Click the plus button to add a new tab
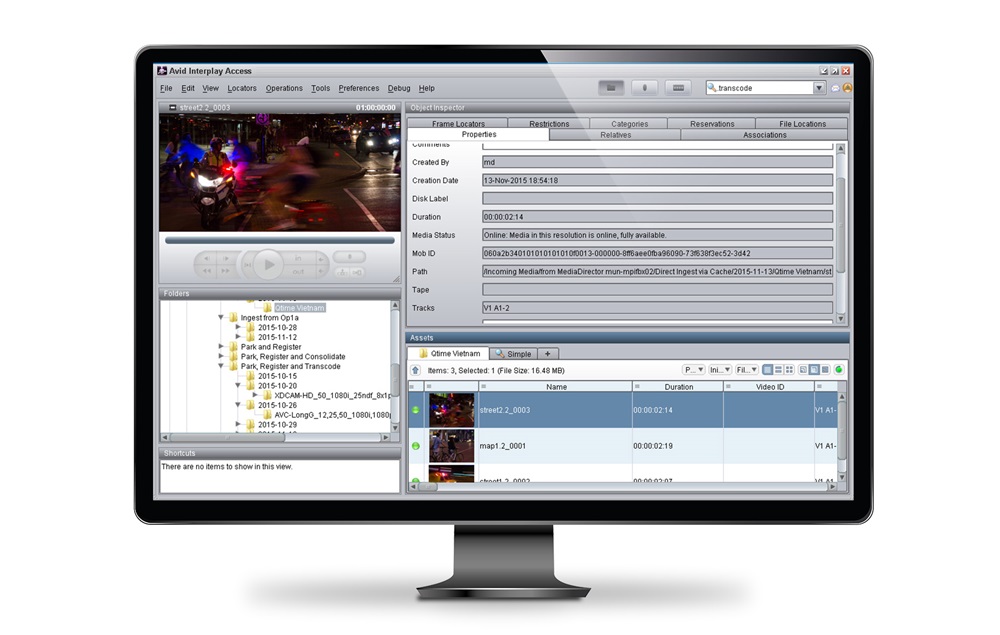 point(548,353)
